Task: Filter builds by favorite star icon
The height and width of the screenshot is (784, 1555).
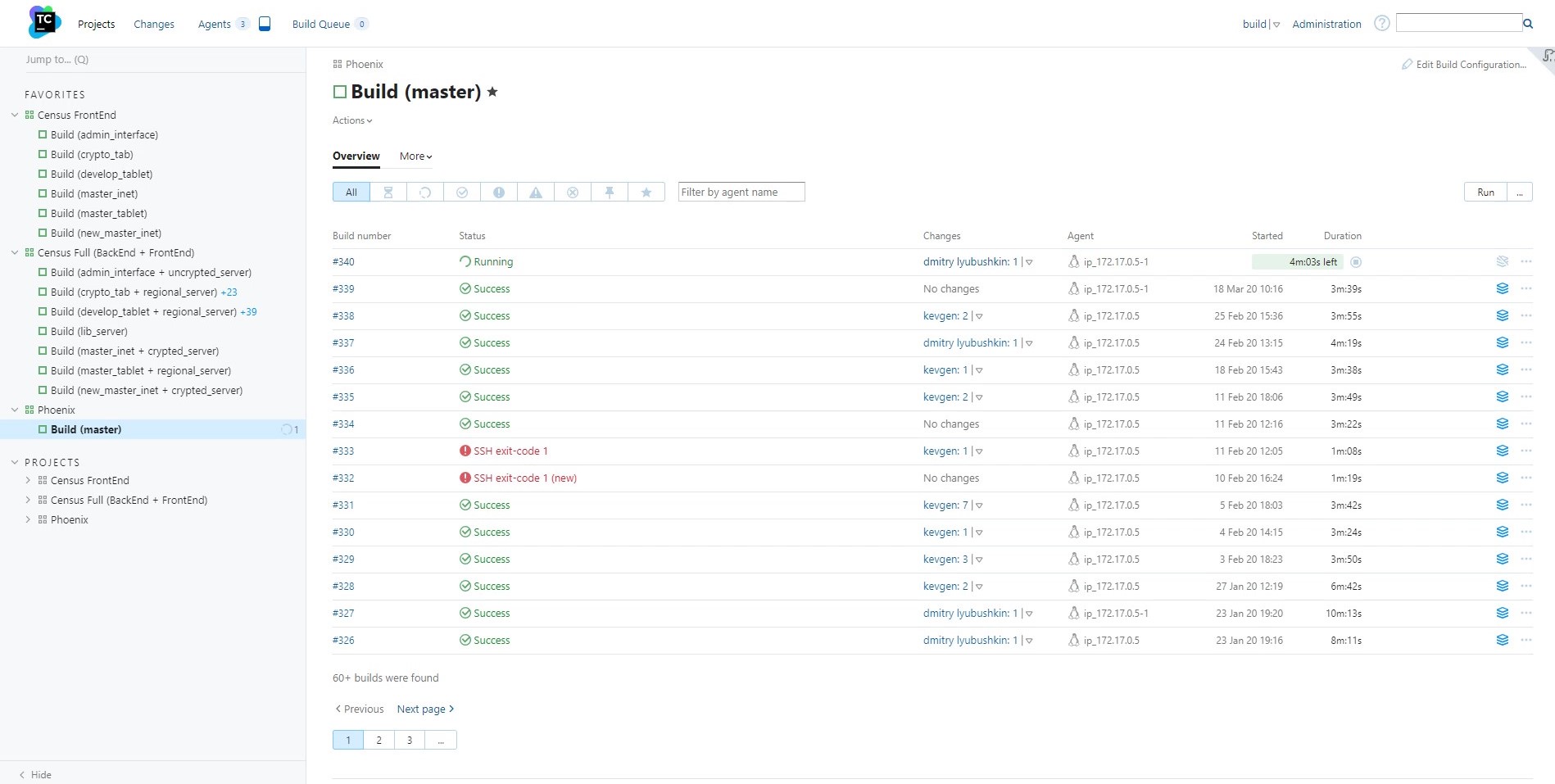Action: (646, 192)
